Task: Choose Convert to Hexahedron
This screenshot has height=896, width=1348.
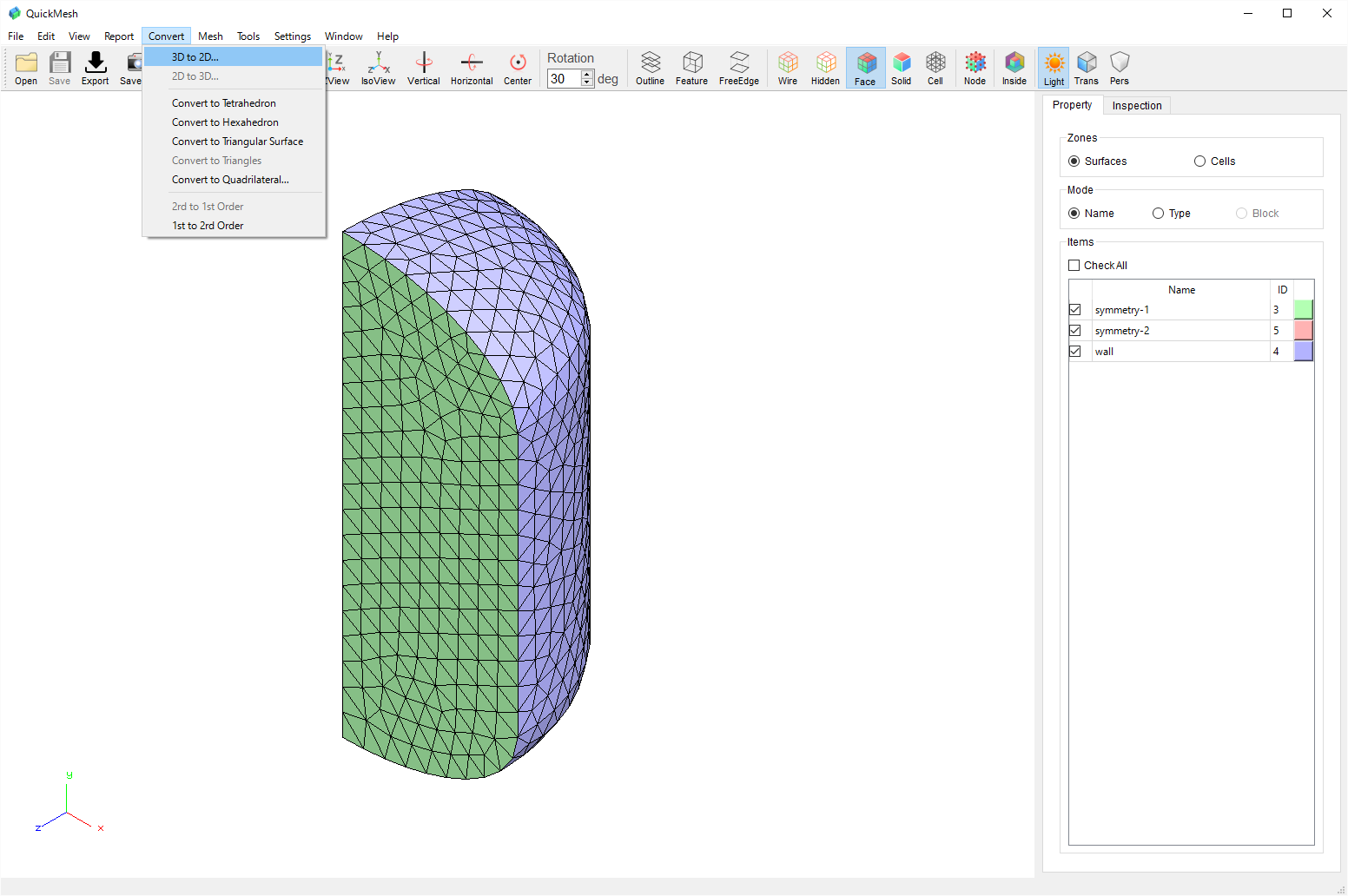Action: pyautogui.click(x=233, y=122)
